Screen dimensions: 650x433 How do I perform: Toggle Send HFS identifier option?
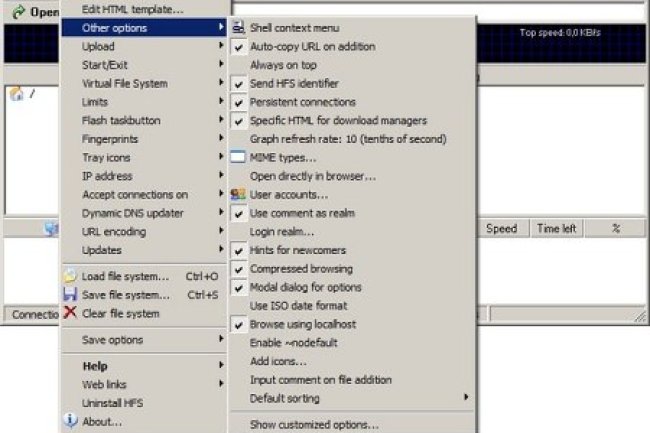[x=353, y=83]
